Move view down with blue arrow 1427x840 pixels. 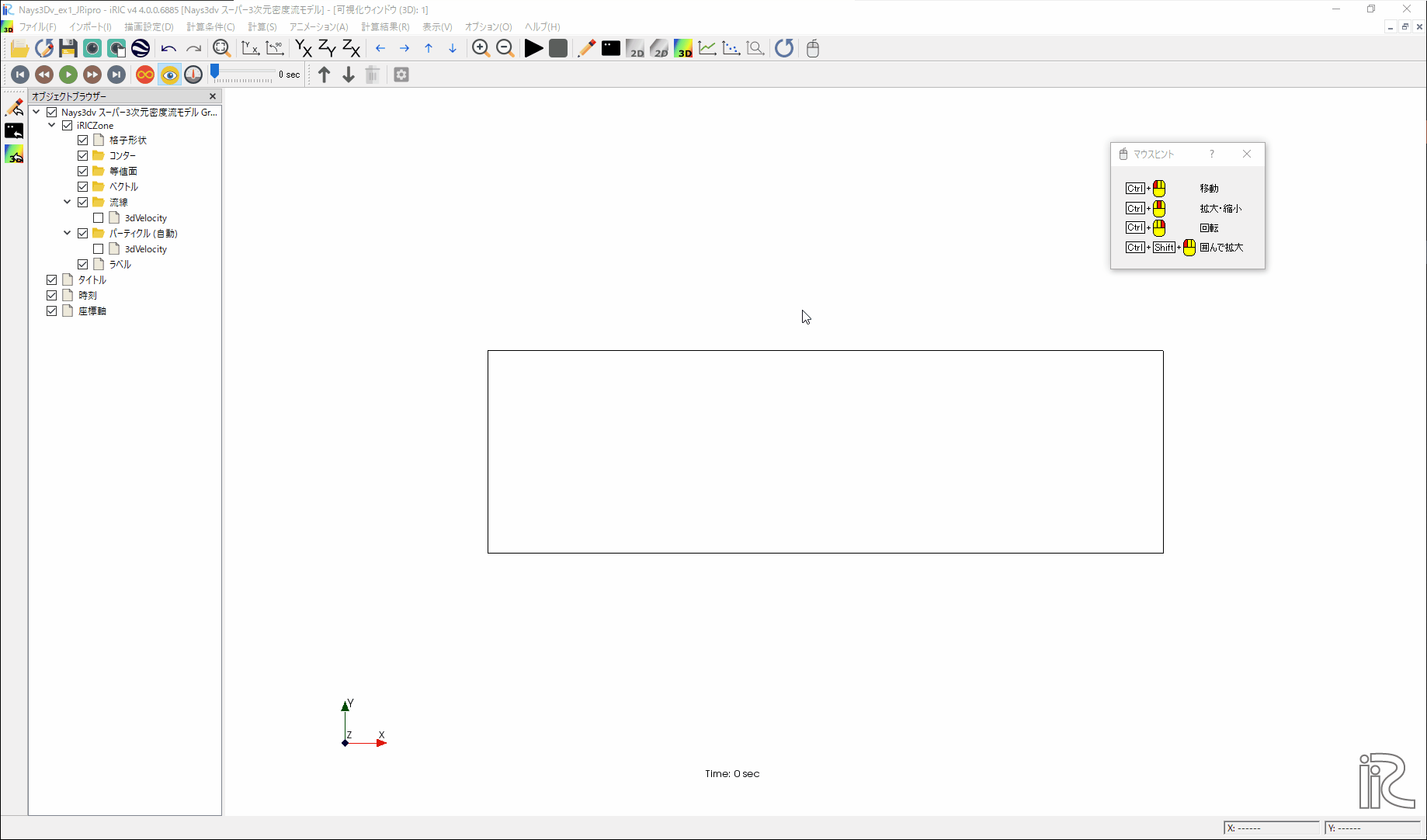point(453,48)
